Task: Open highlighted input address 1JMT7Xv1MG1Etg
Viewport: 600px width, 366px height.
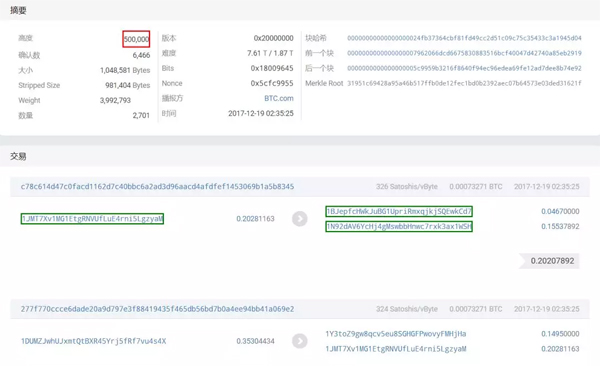Action: tap(92, 219)
